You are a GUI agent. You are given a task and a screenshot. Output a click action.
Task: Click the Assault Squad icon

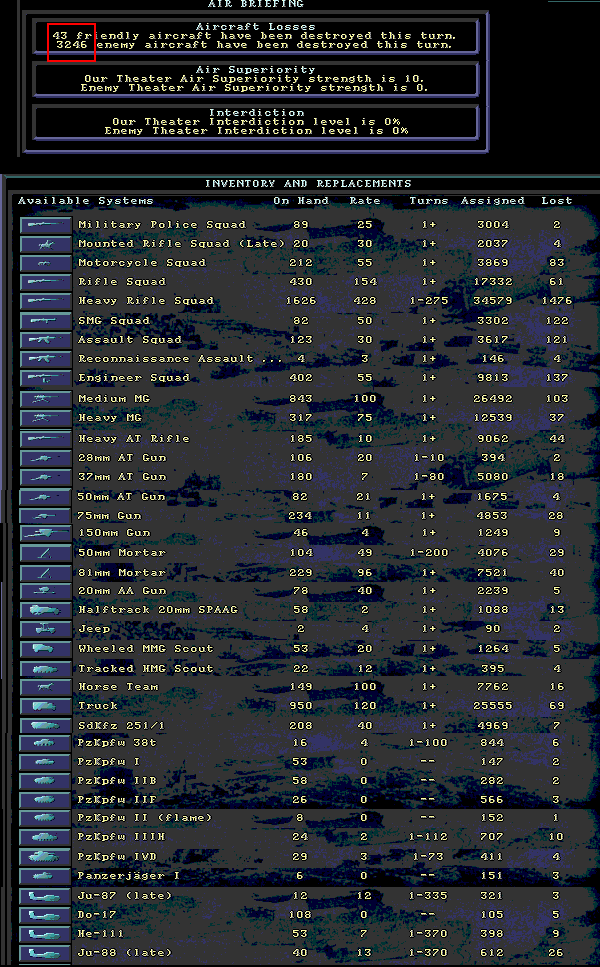click(46, 340)
